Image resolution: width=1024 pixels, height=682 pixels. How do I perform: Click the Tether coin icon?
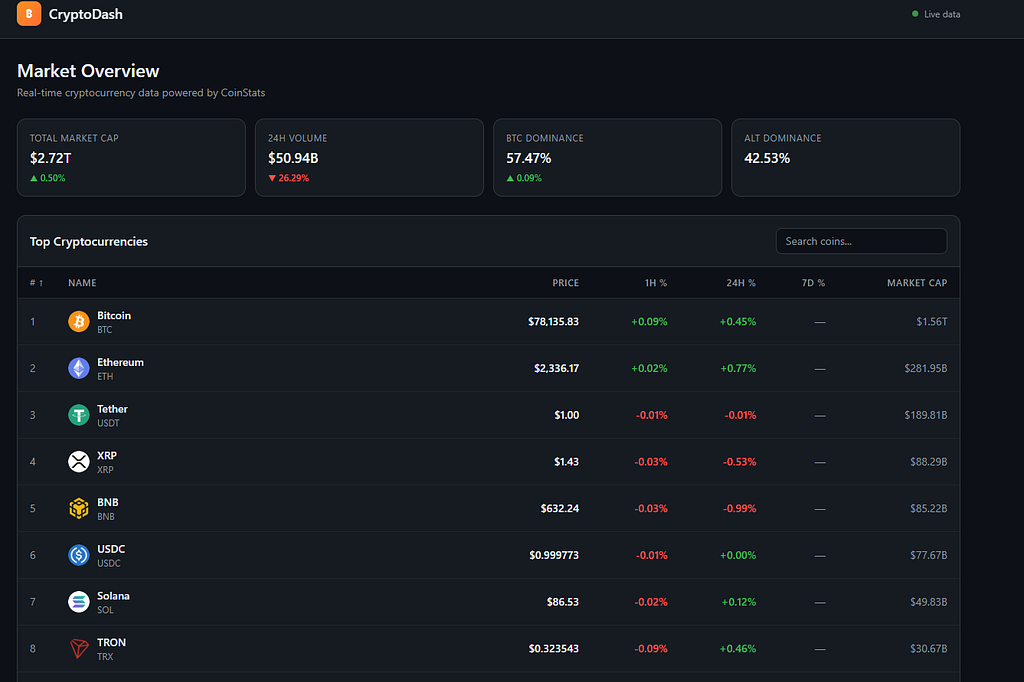pos(79,415)
